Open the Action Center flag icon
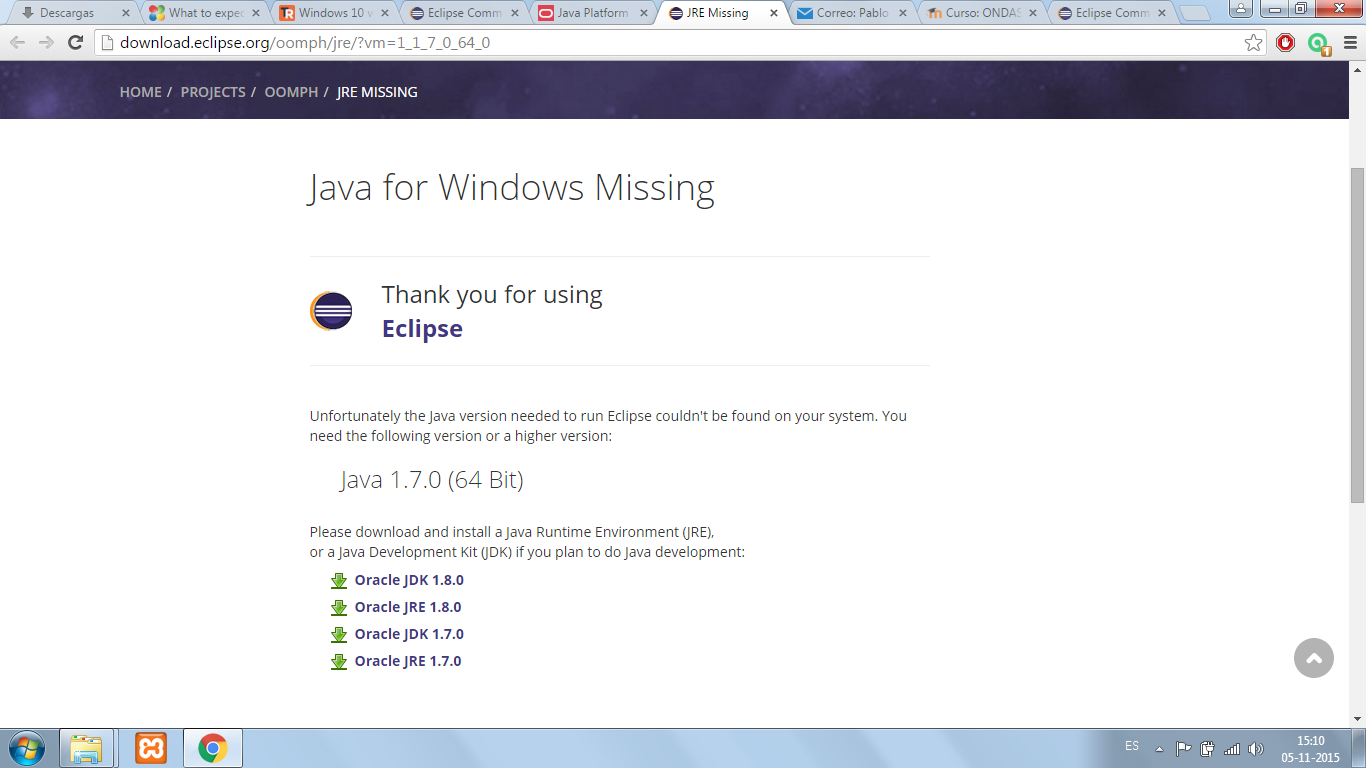Viewport: 1366px width, 768px height. [x=1184, y=748]
